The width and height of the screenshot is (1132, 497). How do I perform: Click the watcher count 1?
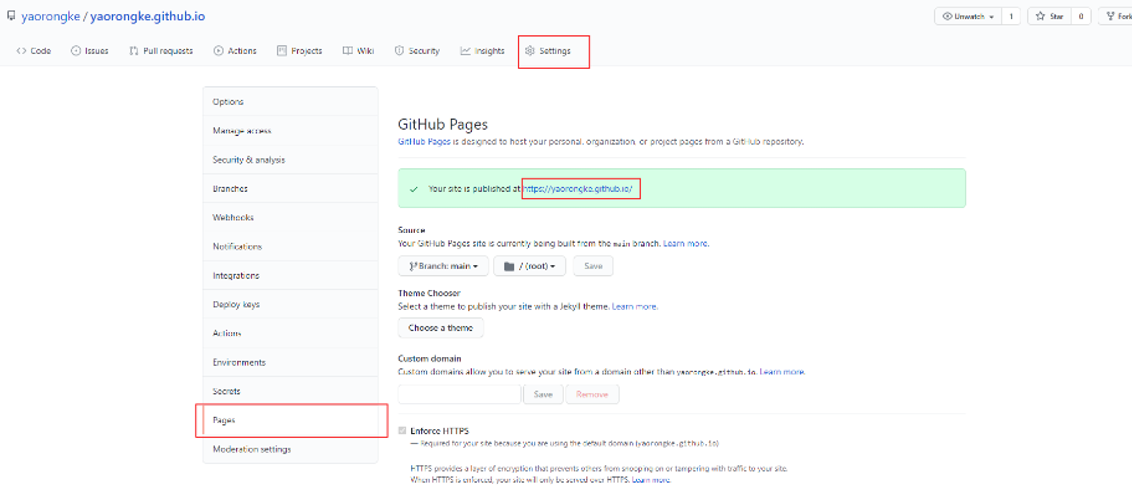pos(1010,17)
